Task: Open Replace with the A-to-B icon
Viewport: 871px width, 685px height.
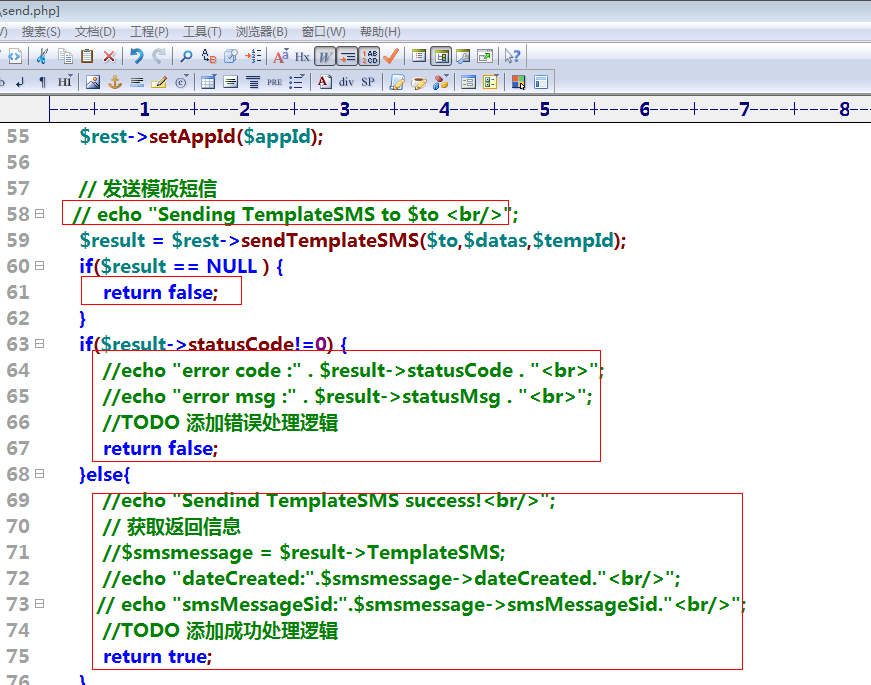Action: point(209,56)
